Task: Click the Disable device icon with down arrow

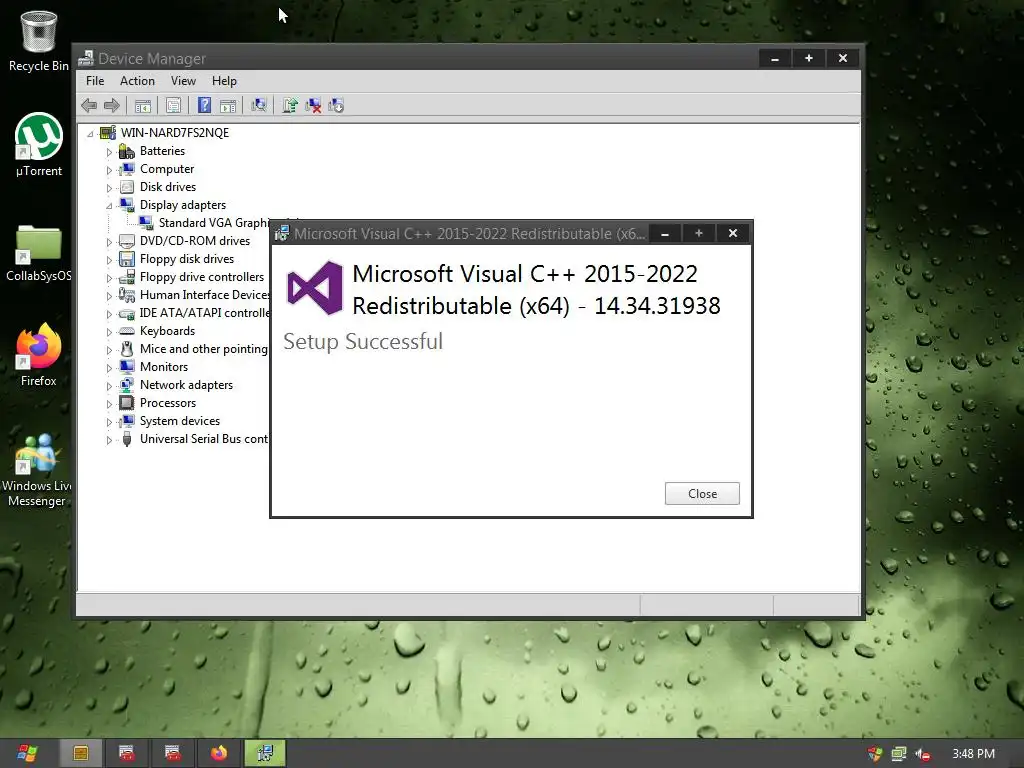Action: tap(336, 105)
